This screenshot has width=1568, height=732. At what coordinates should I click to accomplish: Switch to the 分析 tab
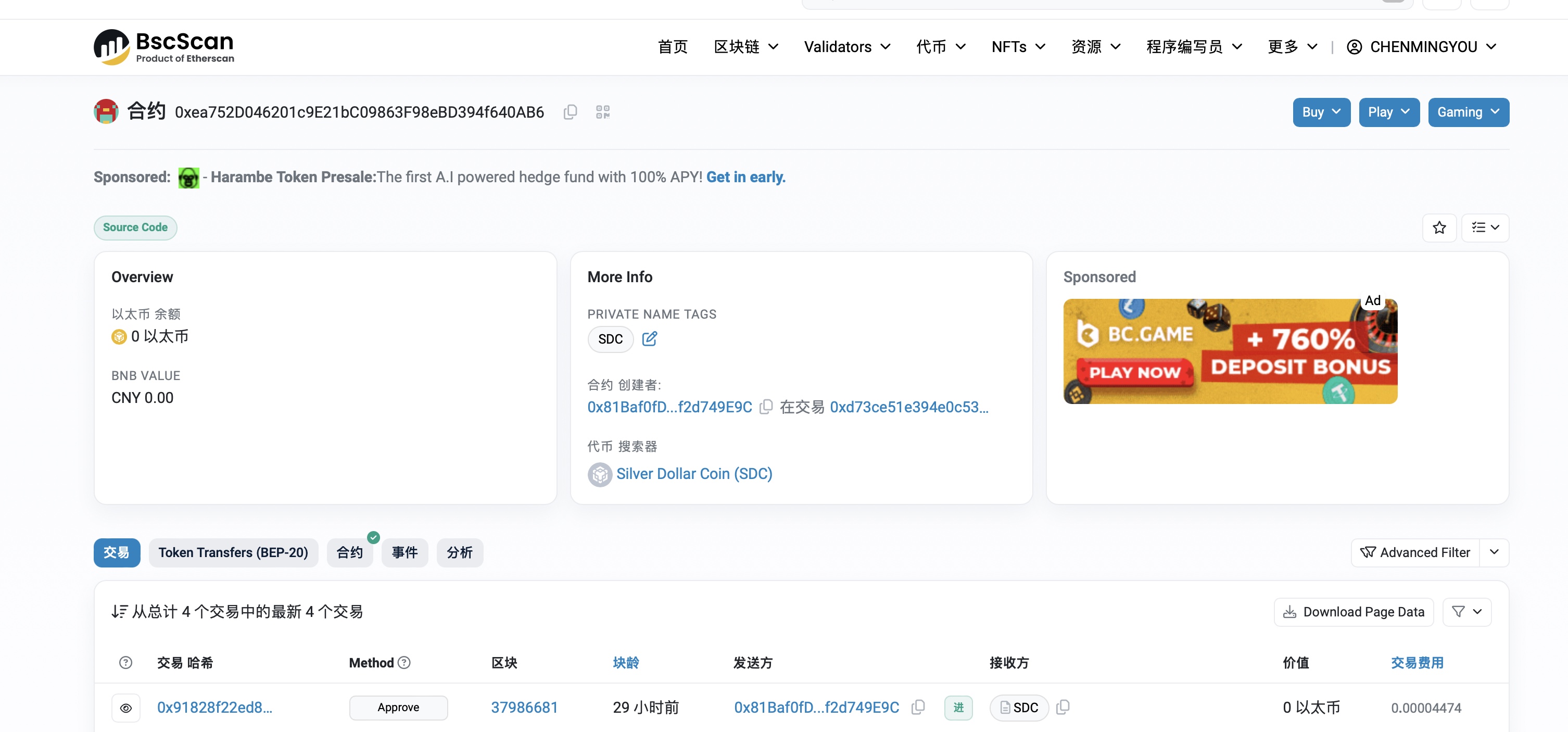tap(460, 552)
